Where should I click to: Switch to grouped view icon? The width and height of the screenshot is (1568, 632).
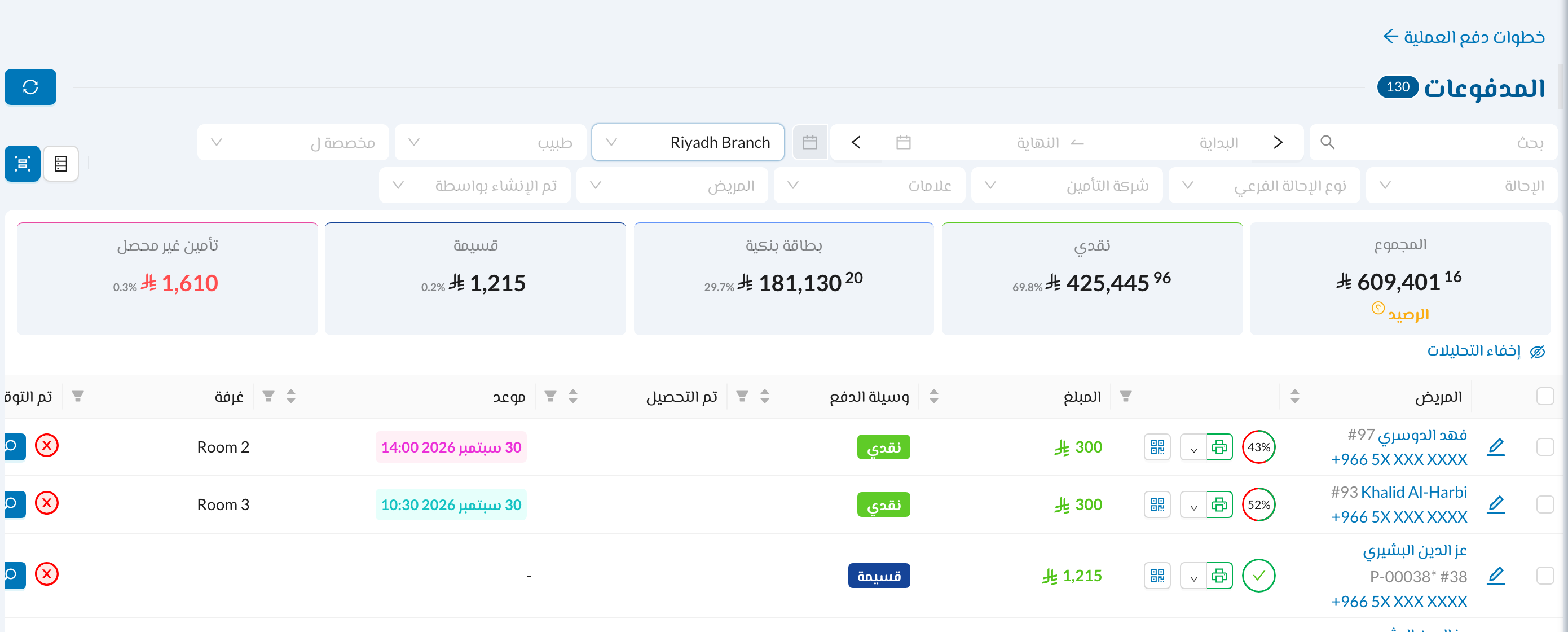click(x=23, y=164)
